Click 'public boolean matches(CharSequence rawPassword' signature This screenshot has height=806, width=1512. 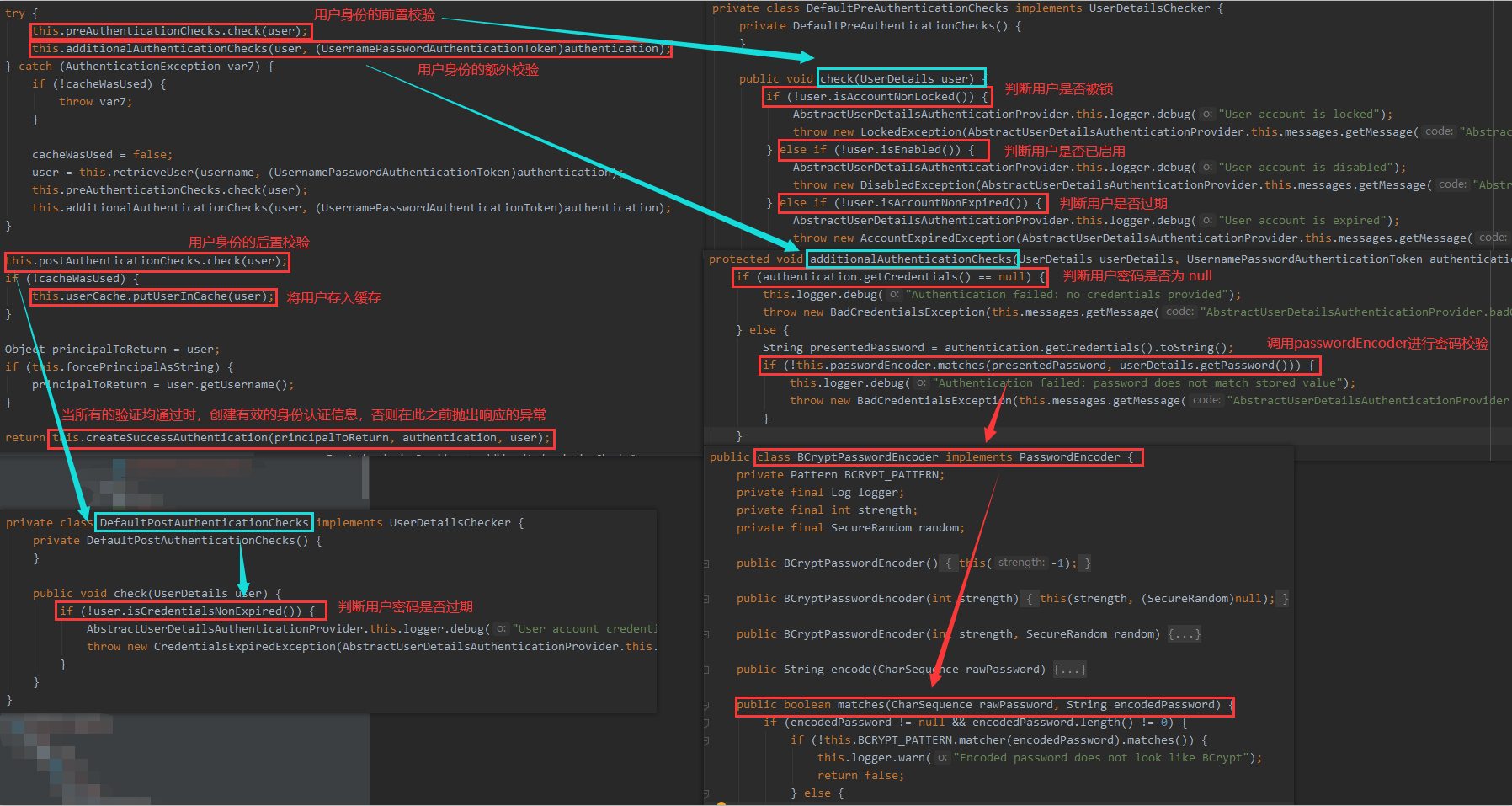(x=985, y=705)
